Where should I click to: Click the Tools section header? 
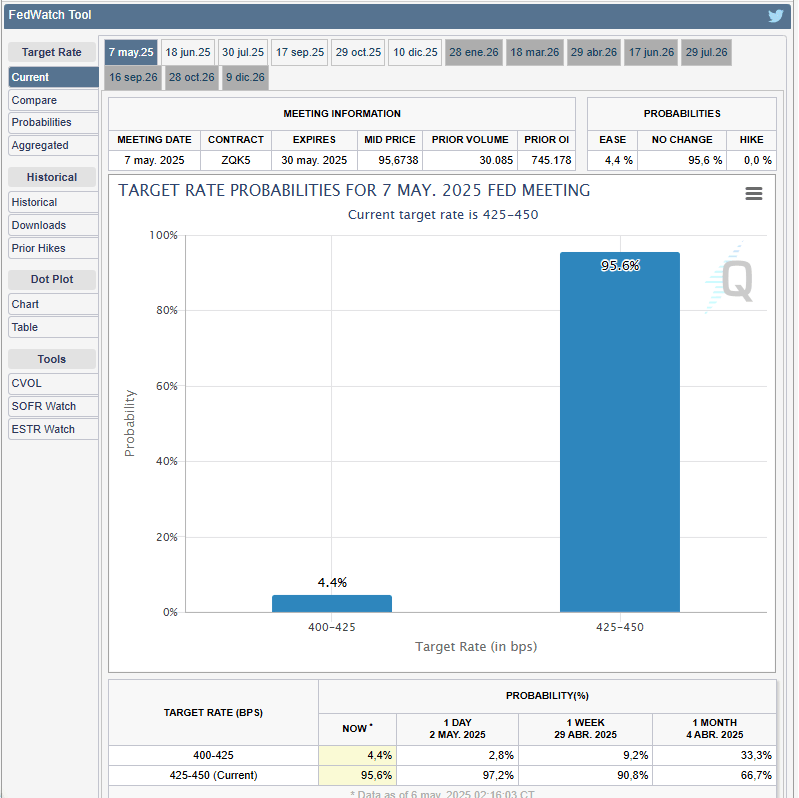click(52, 359)
